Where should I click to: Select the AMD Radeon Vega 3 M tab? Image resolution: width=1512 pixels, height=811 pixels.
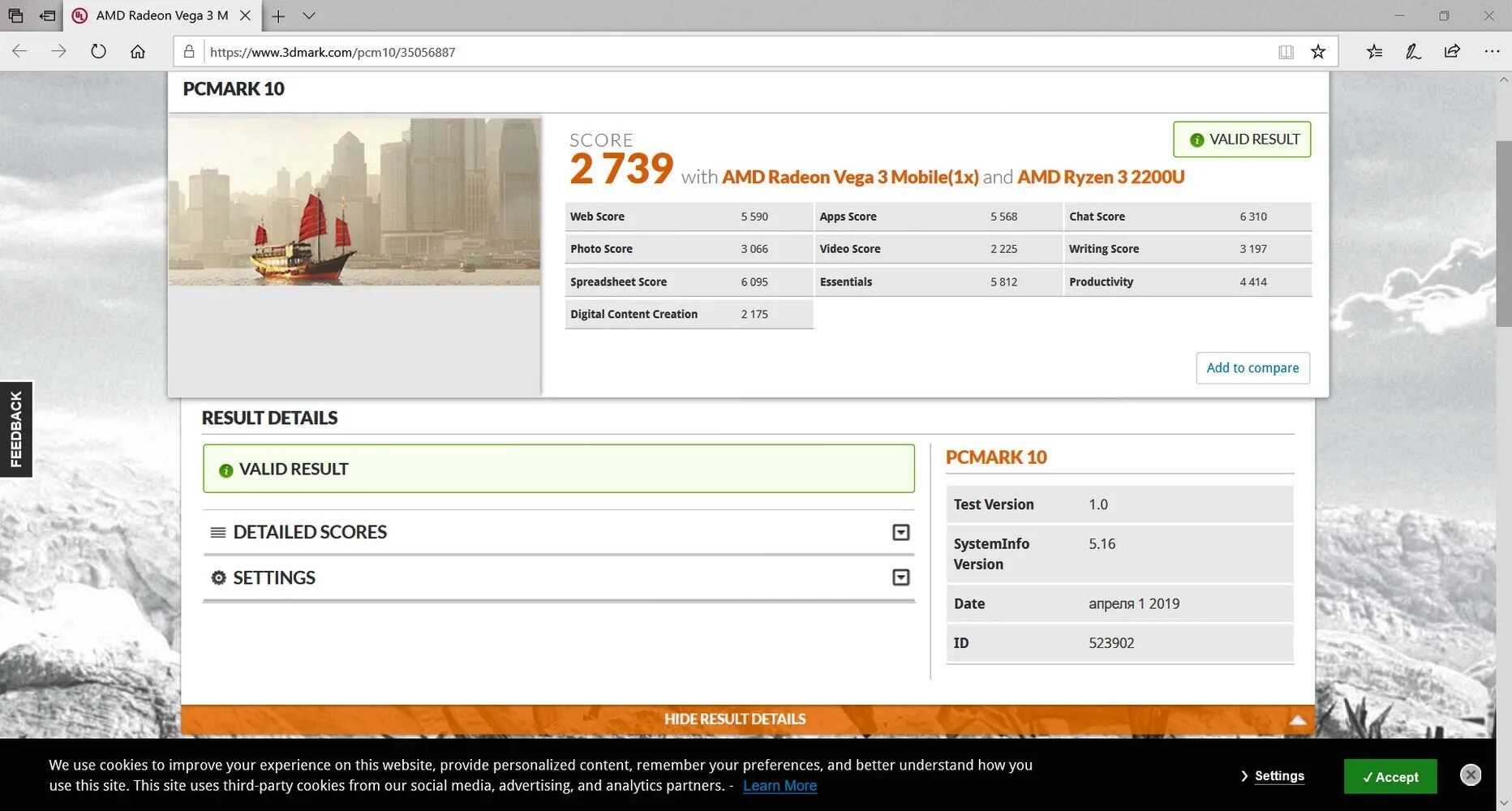(x=162, y=15)
